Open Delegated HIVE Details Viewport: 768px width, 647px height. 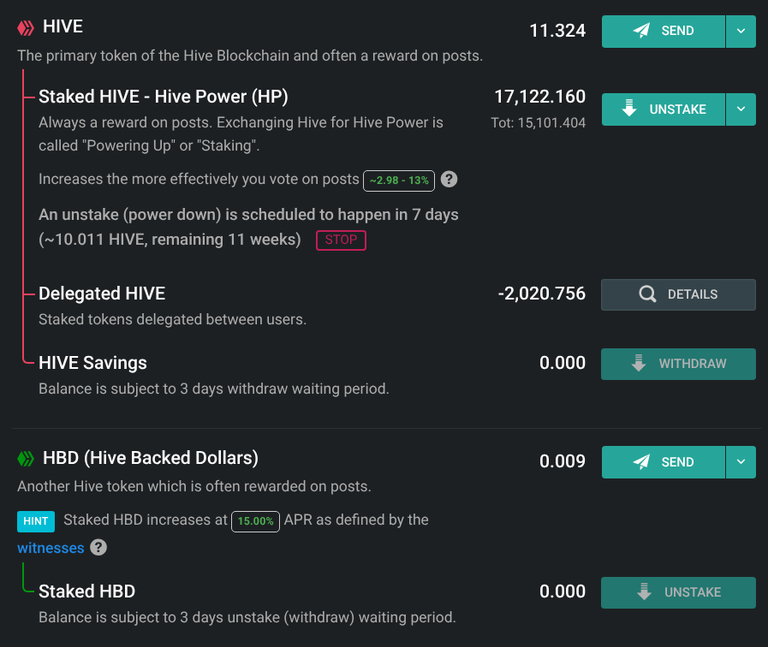tap(678, 294)
